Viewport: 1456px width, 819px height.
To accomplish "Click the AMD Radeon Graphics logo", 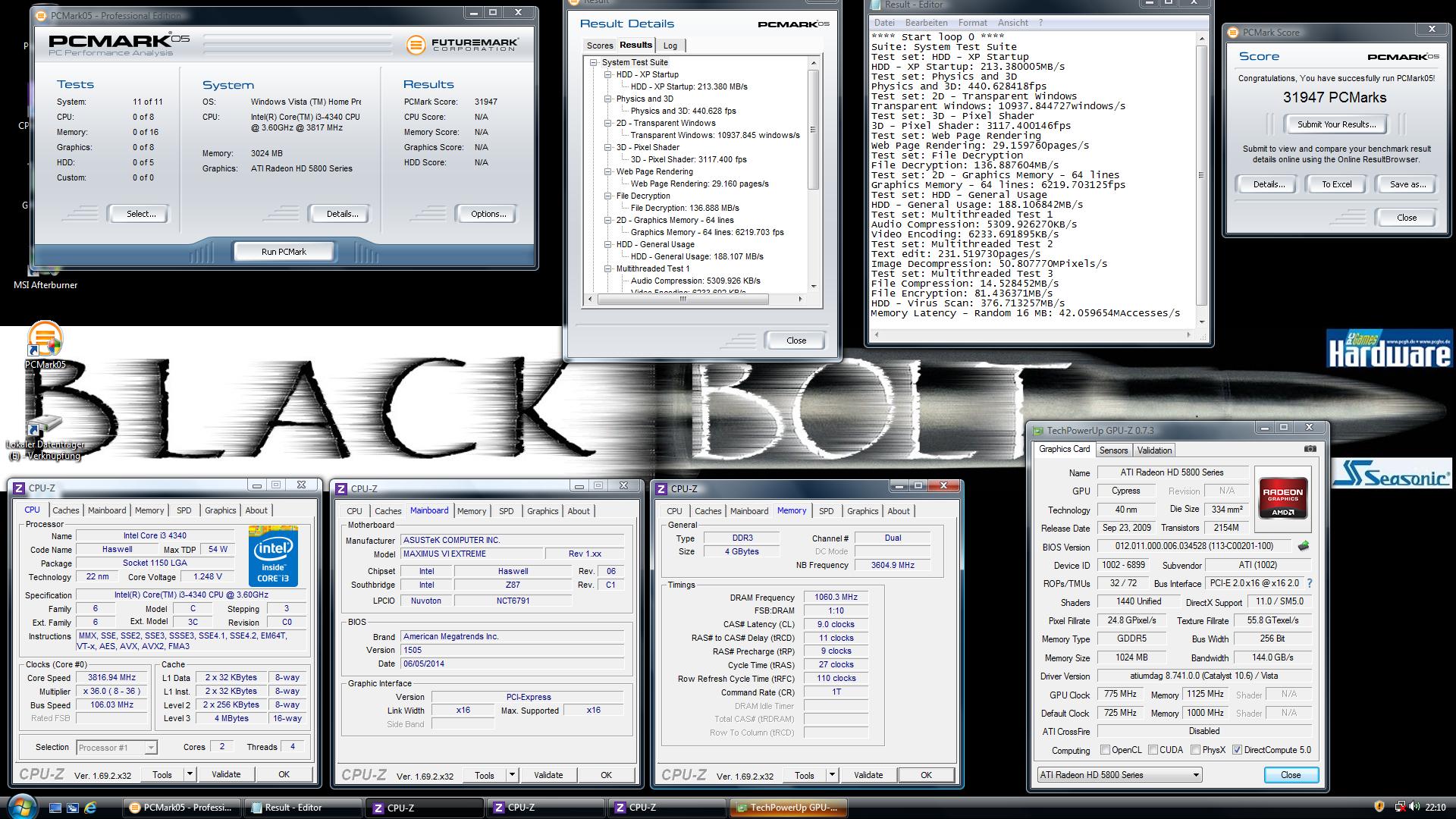I will pos(1283,497).
